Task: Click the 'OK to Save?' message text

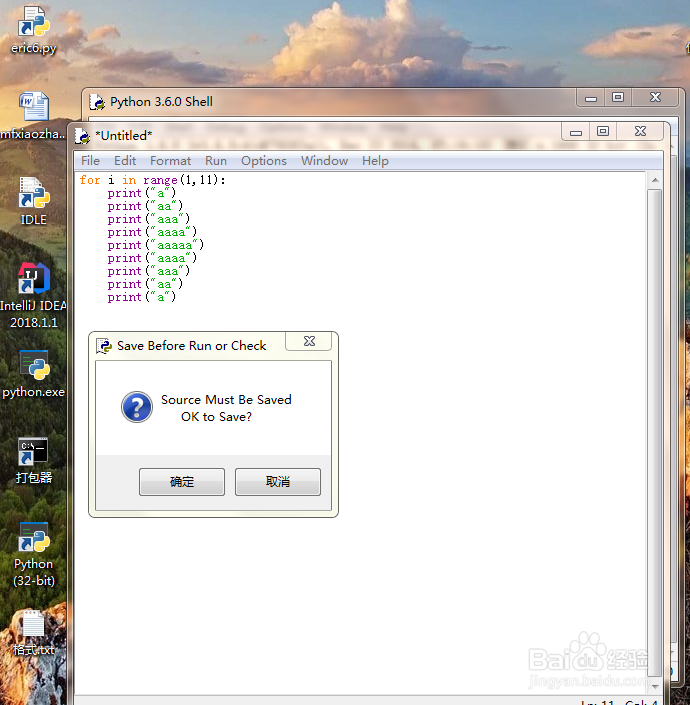Action: [216, 417]
